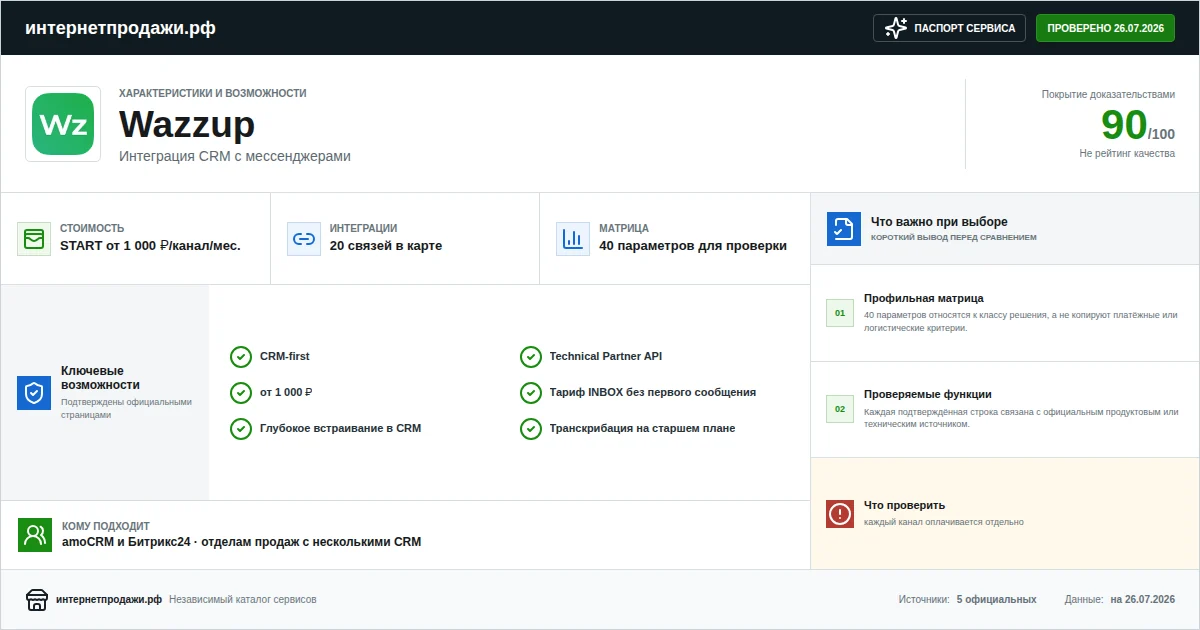Click the Wazzup title heading
The height and width of the screenshot is (630, 1200).
(187, 124)
